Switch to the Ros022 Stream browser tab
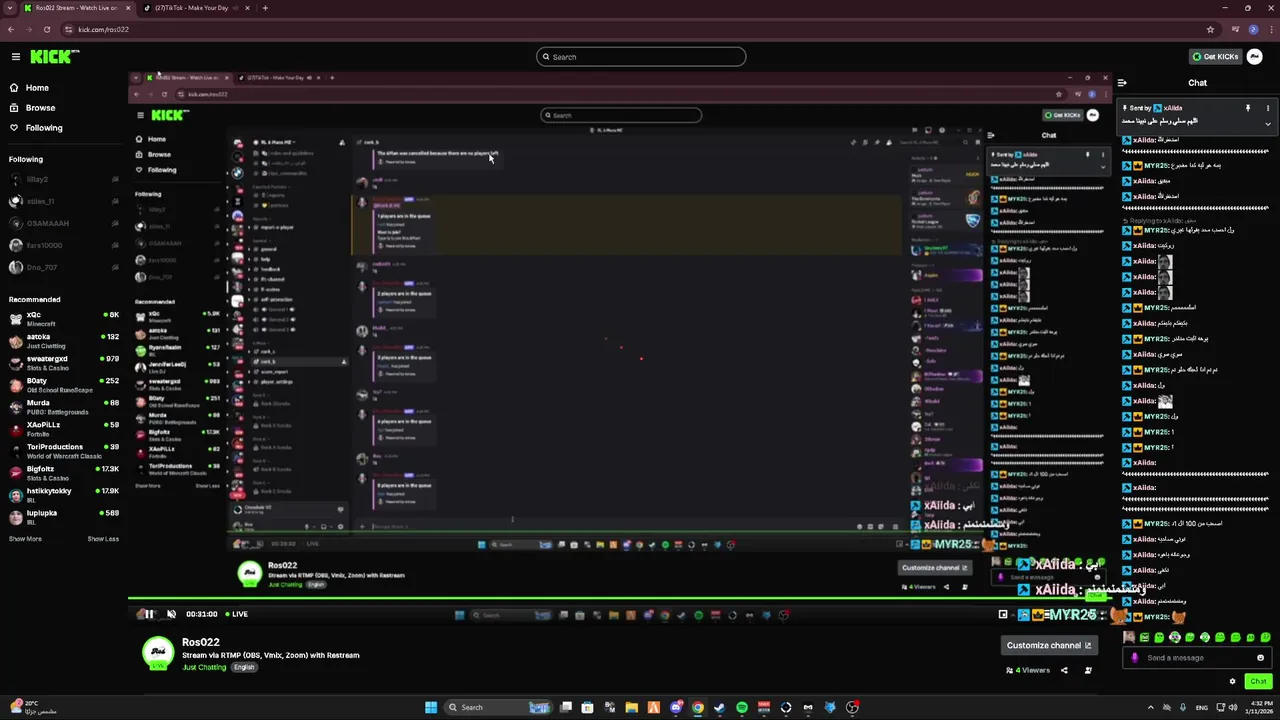 pos(77,8)
